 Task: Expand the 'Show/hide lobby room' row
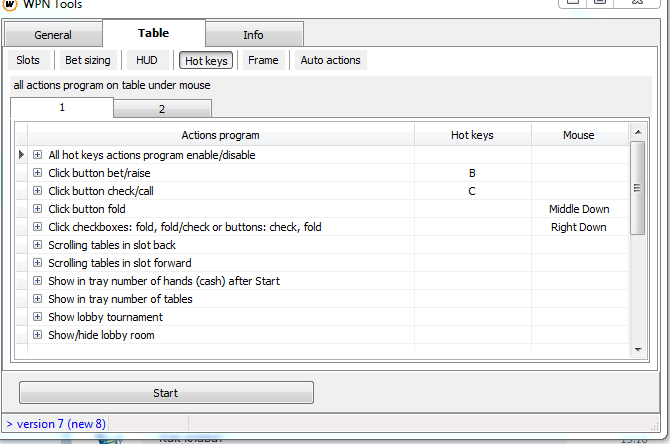pos(38,335)
